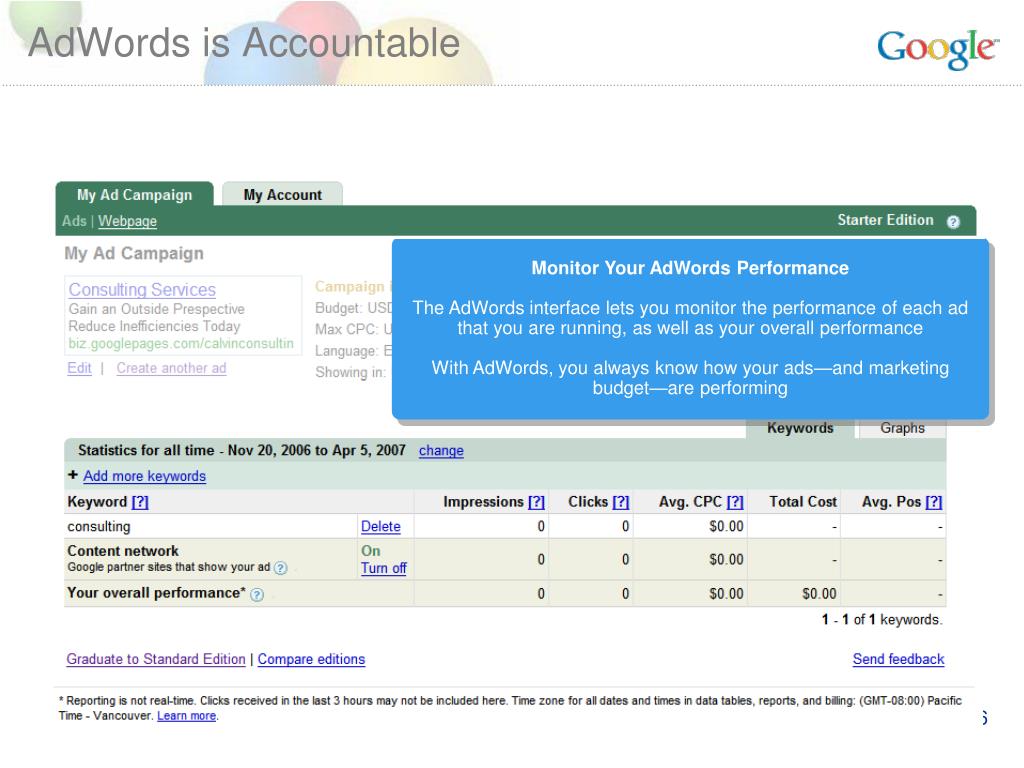This screenshot has width=1024, height=768.
Task: Open the [?] help for Impressions column
Action: click(536, 502)
